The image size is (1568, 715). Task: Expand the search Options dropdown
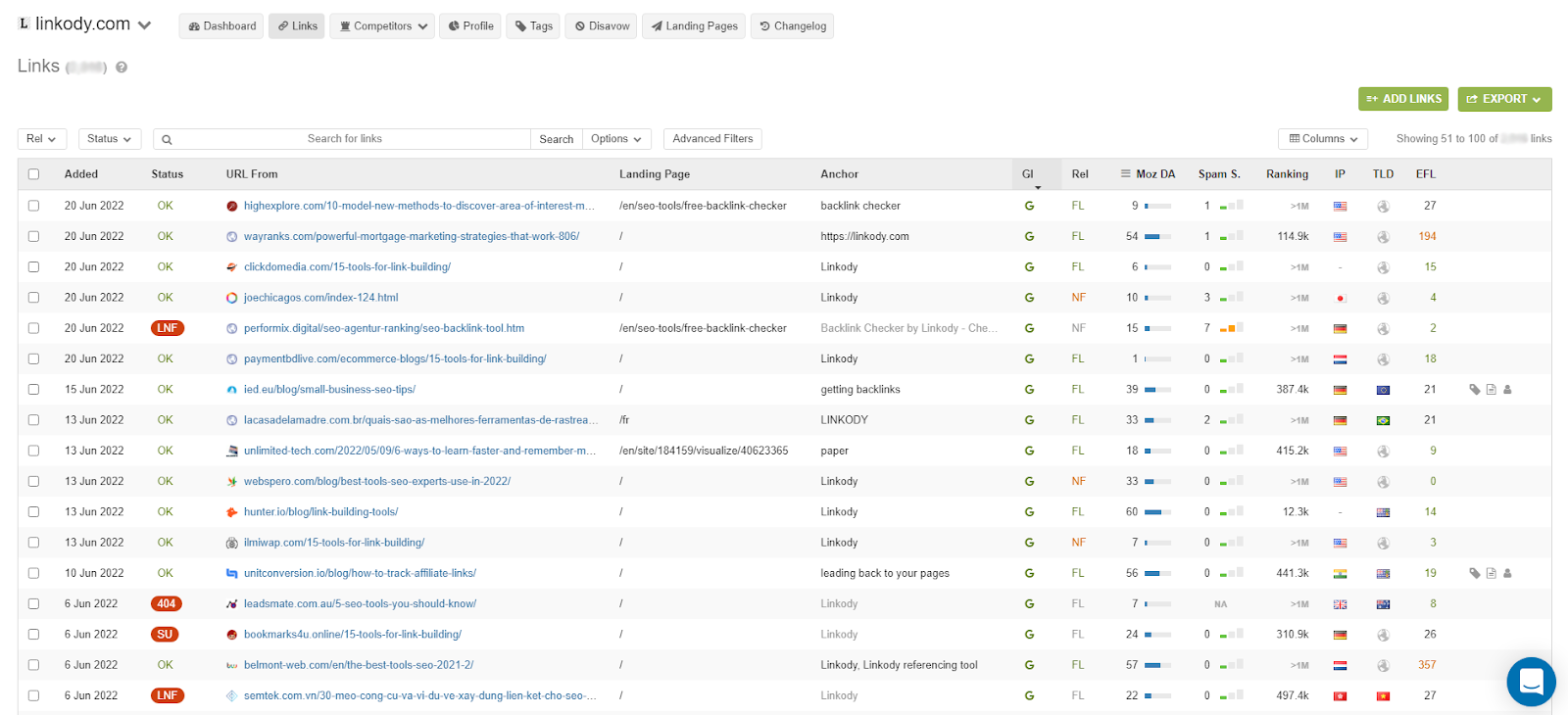[616, 139]
